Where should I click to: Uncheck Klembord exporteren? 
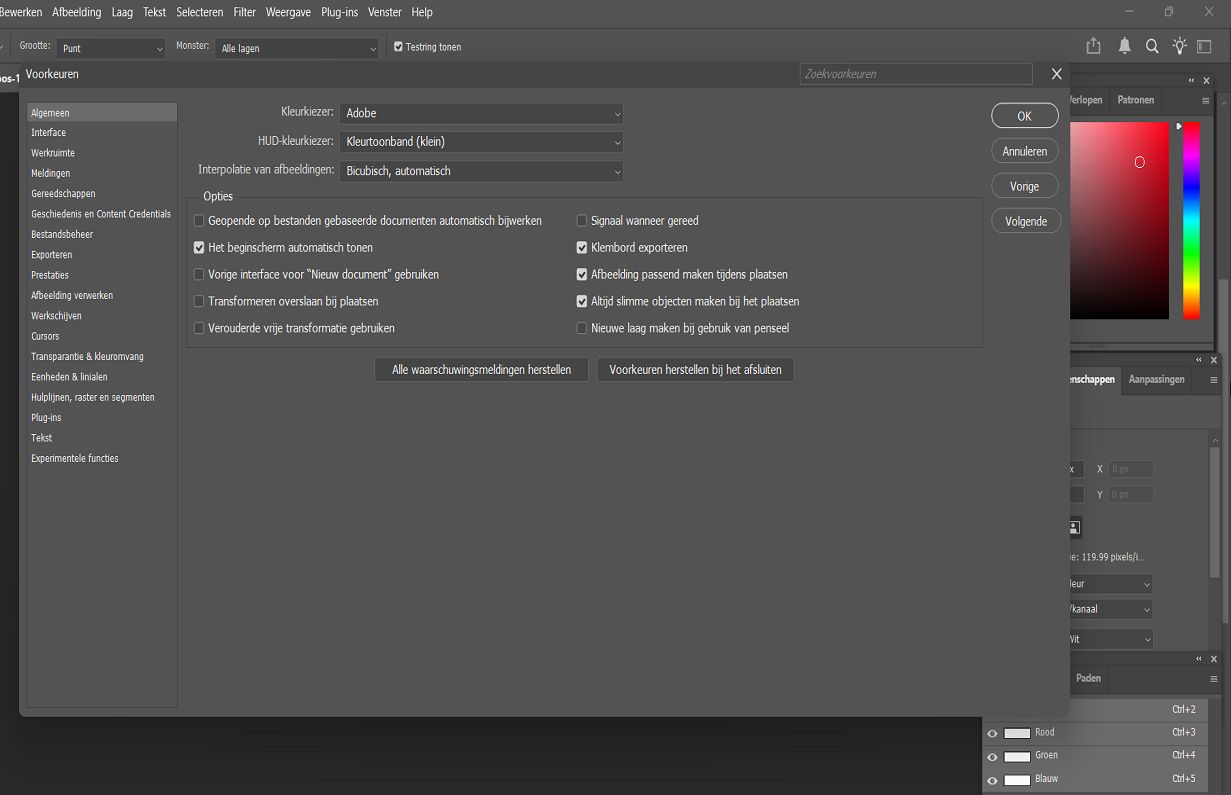coord(582,248)
